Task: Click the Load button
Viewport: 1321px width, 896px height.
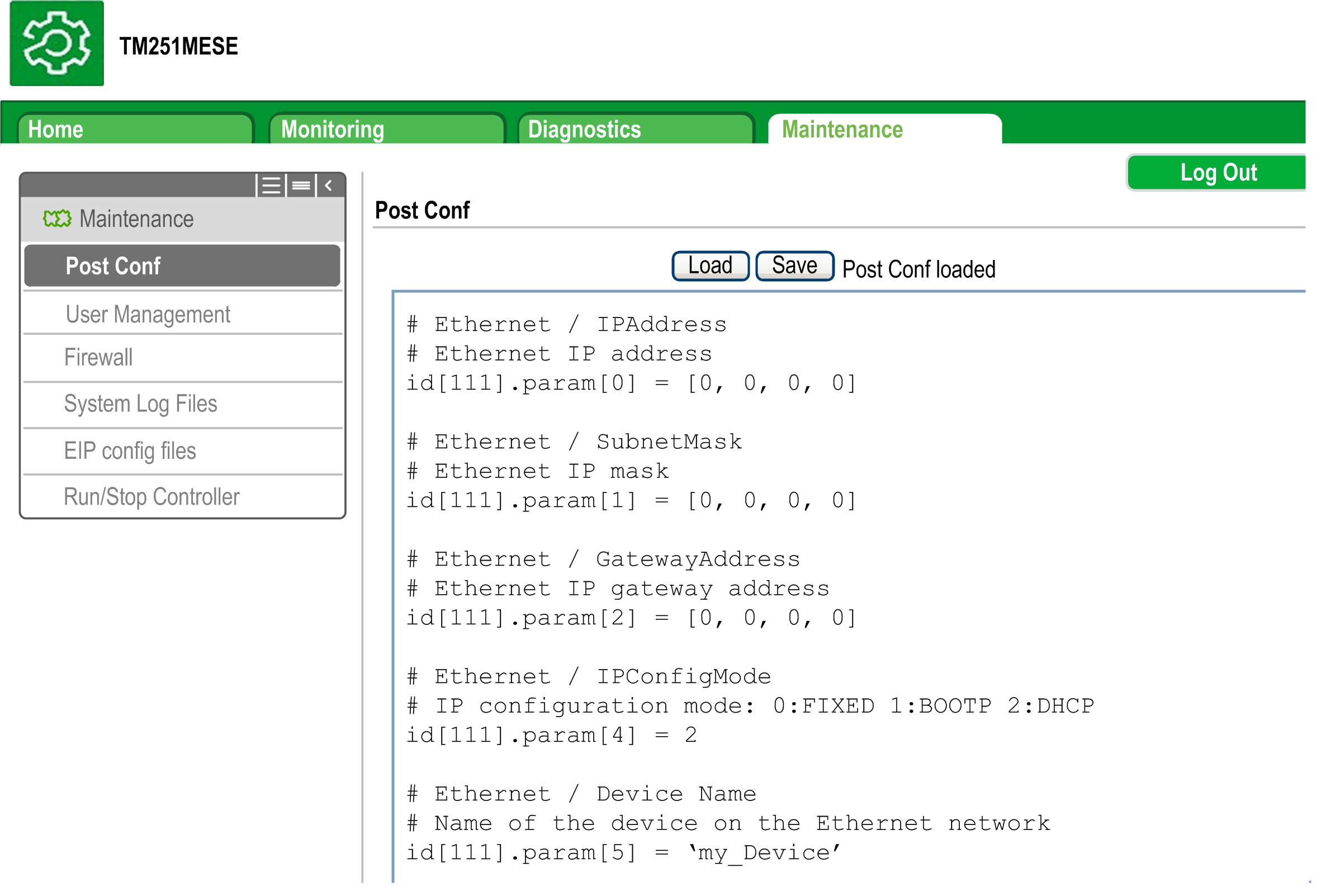Action: pyautogui.click(x=710, y=266)
